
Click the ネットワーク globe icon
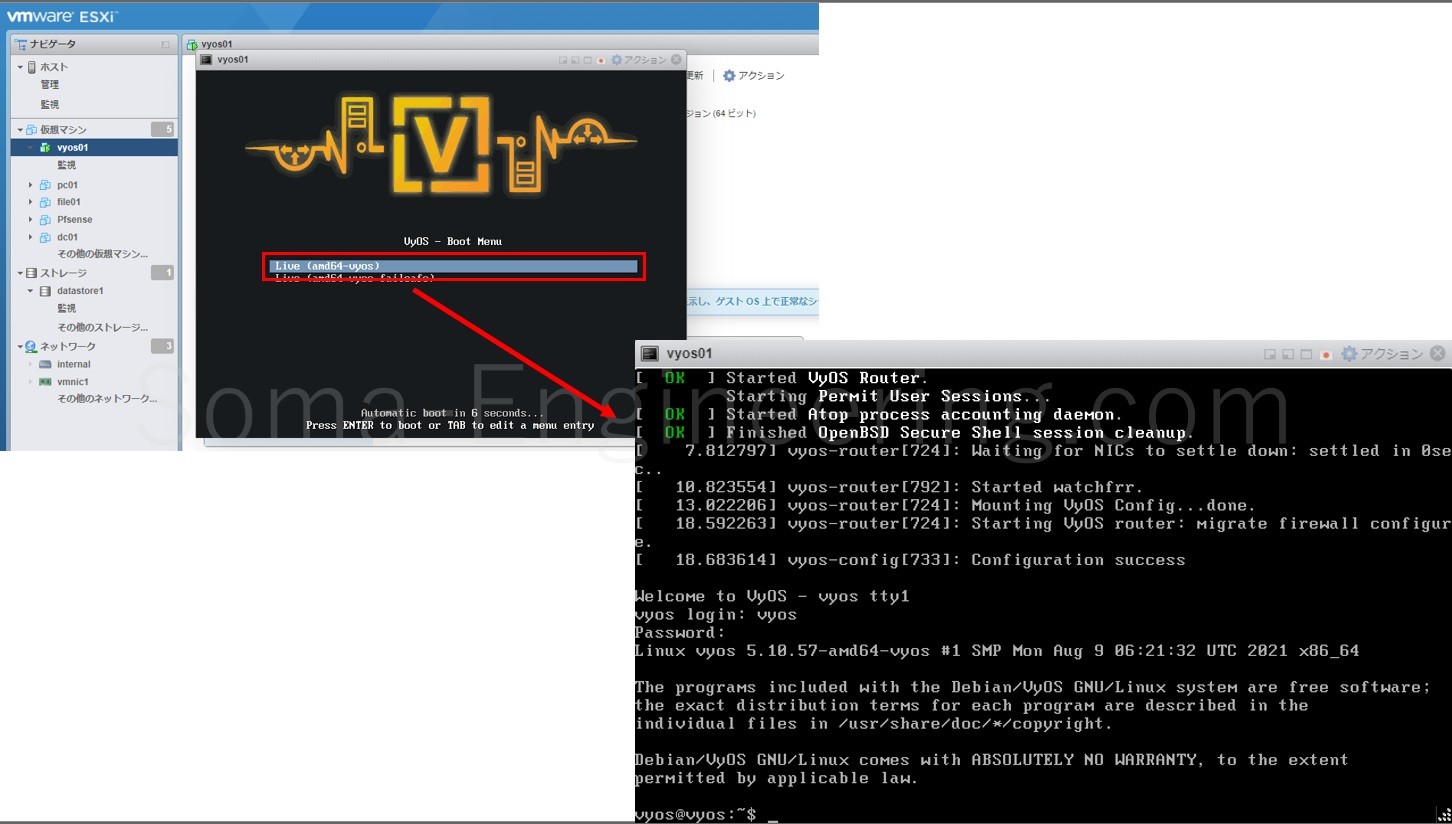32,346
